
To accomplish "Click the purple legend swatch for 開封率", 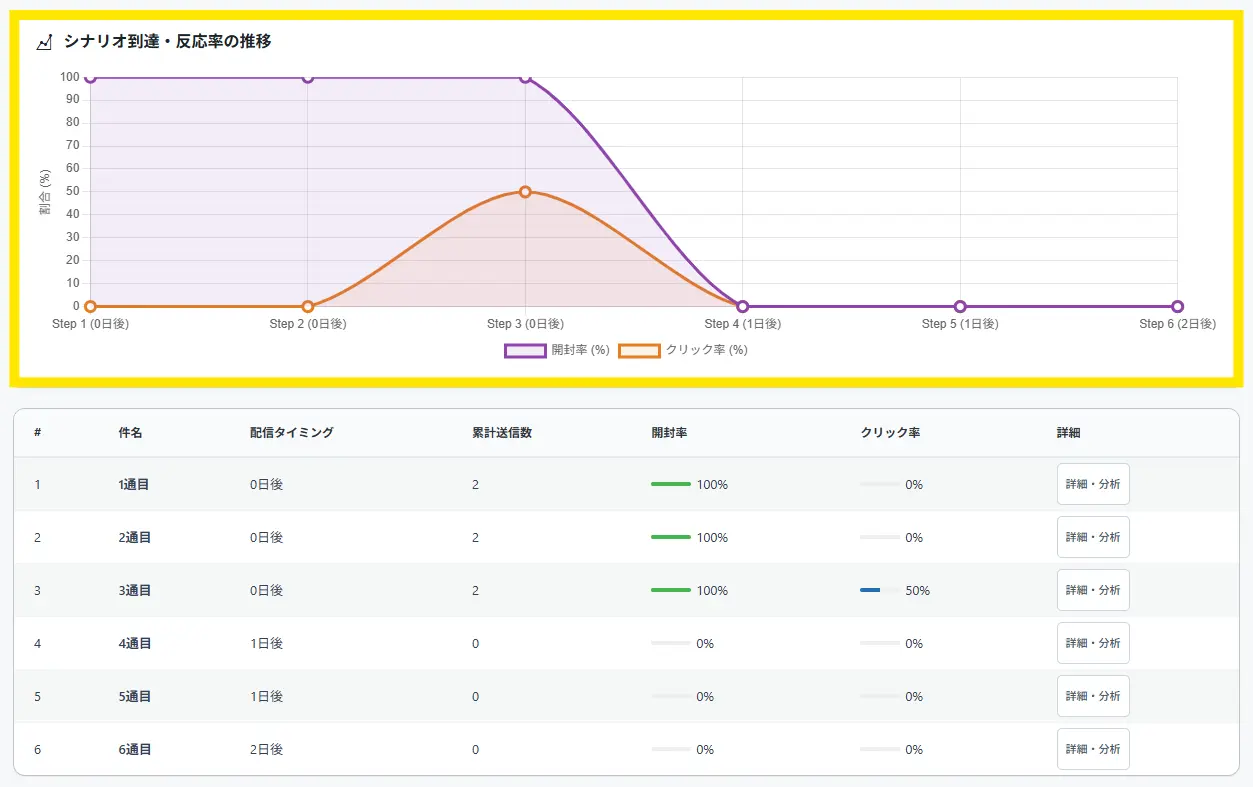I will [x=525, y=350].
